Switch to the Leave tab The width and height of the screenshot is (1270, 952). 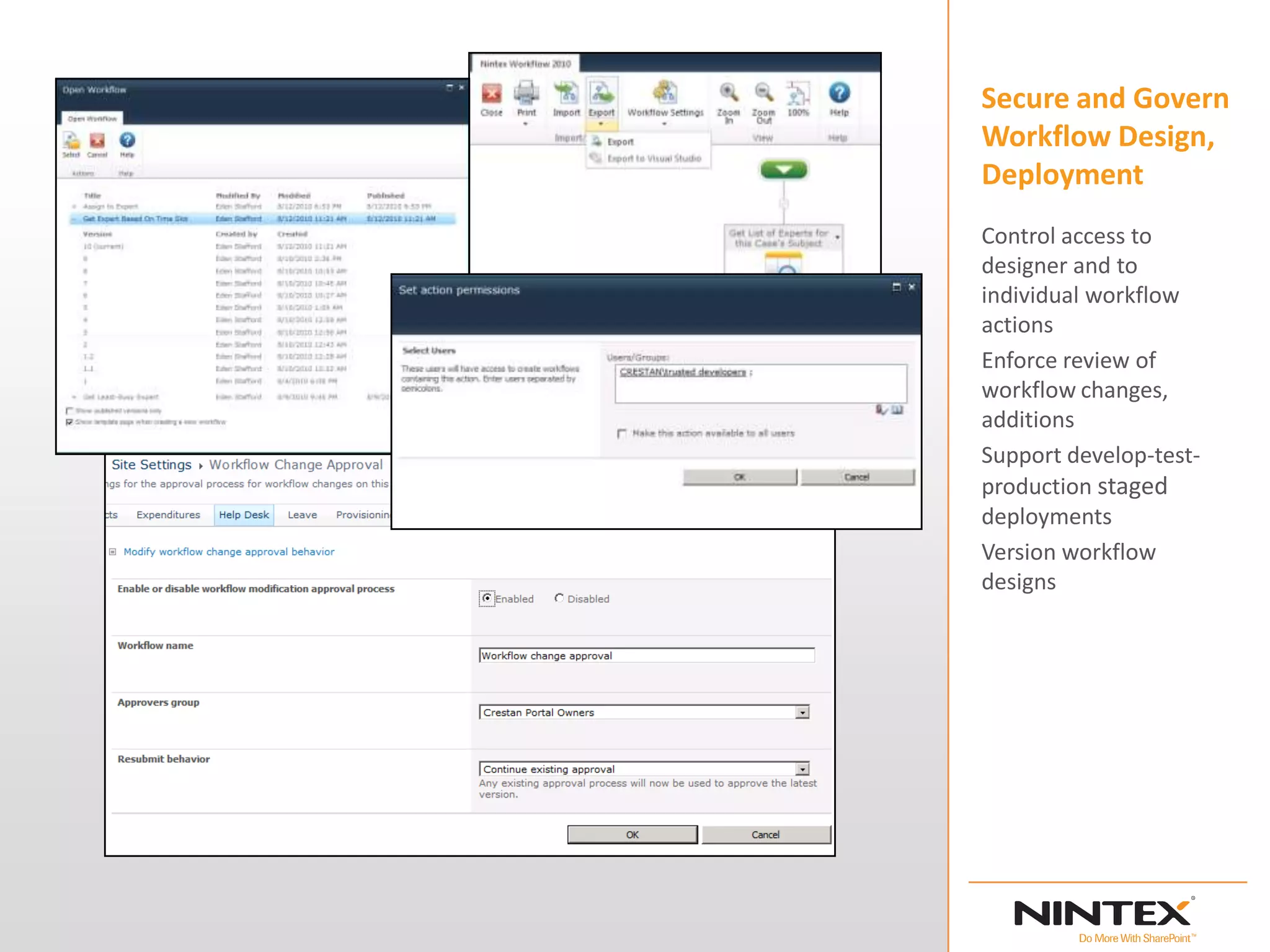302,515
